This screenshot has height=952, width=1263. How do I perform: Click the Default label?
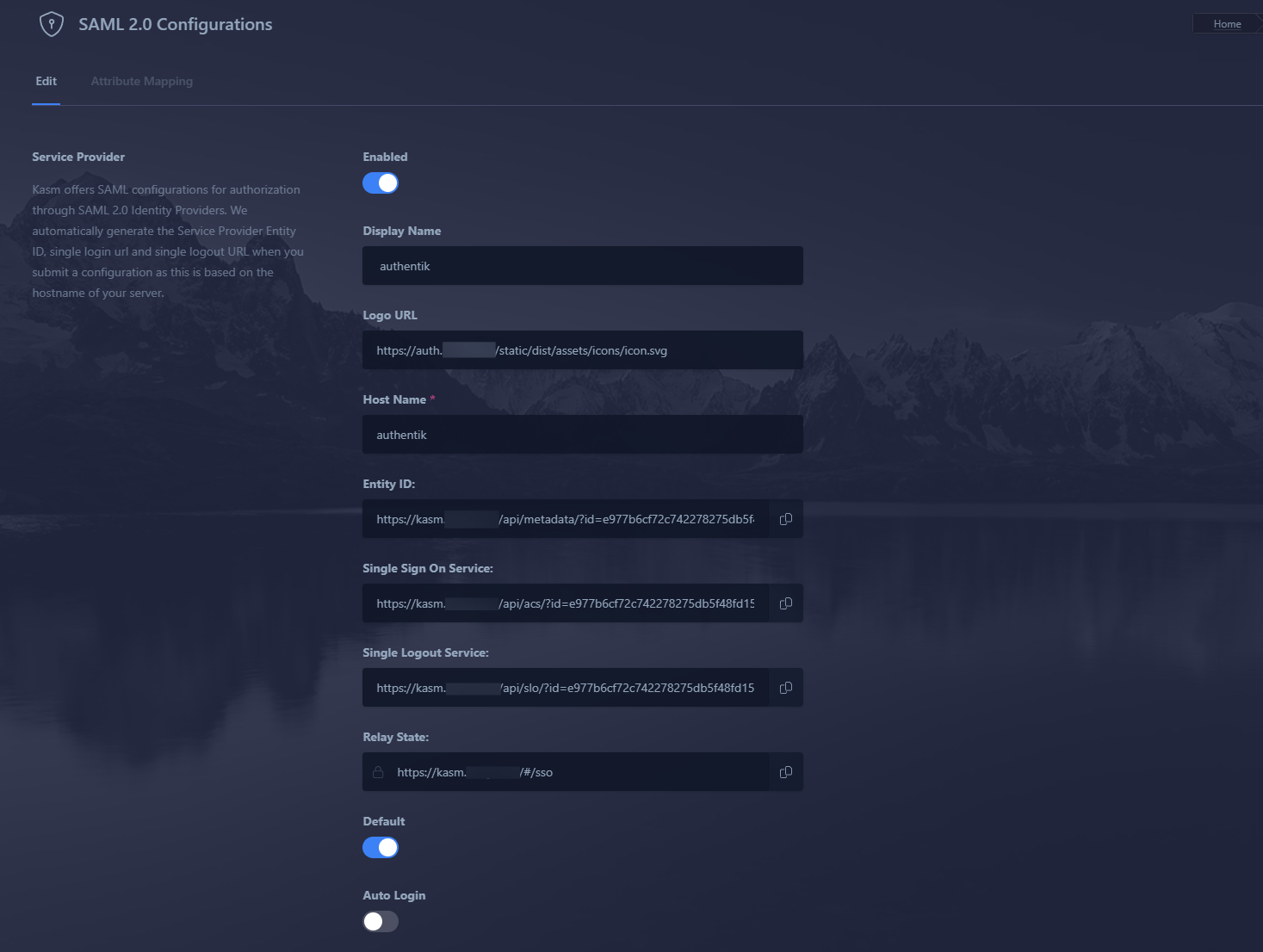384,821
